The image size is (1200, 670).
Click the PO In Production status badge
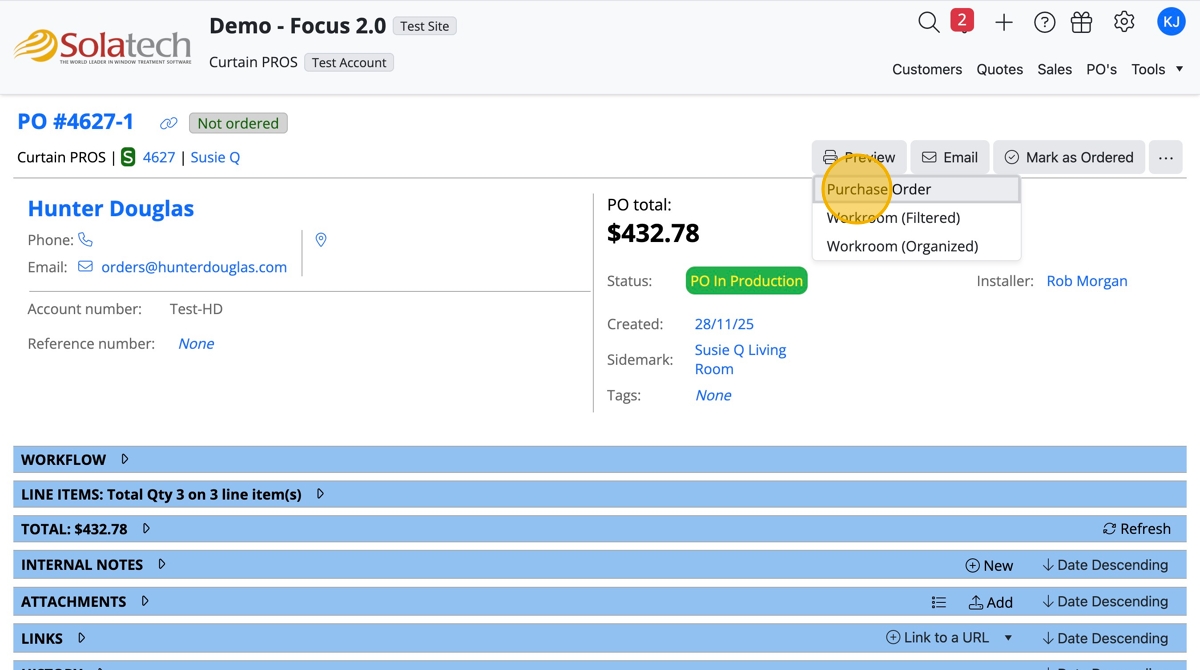[746, 281]
